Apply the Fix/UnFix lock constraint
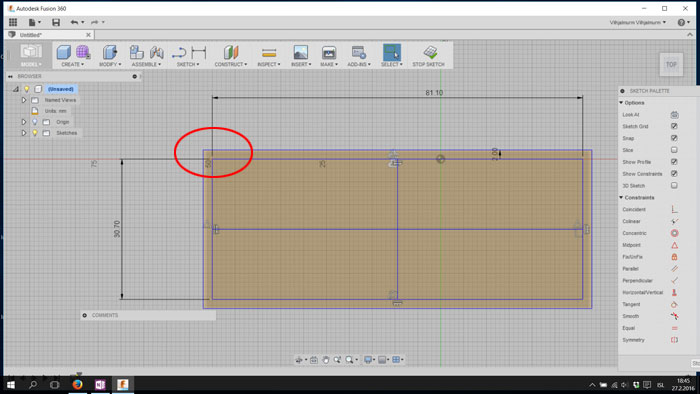 coord(675,257)
